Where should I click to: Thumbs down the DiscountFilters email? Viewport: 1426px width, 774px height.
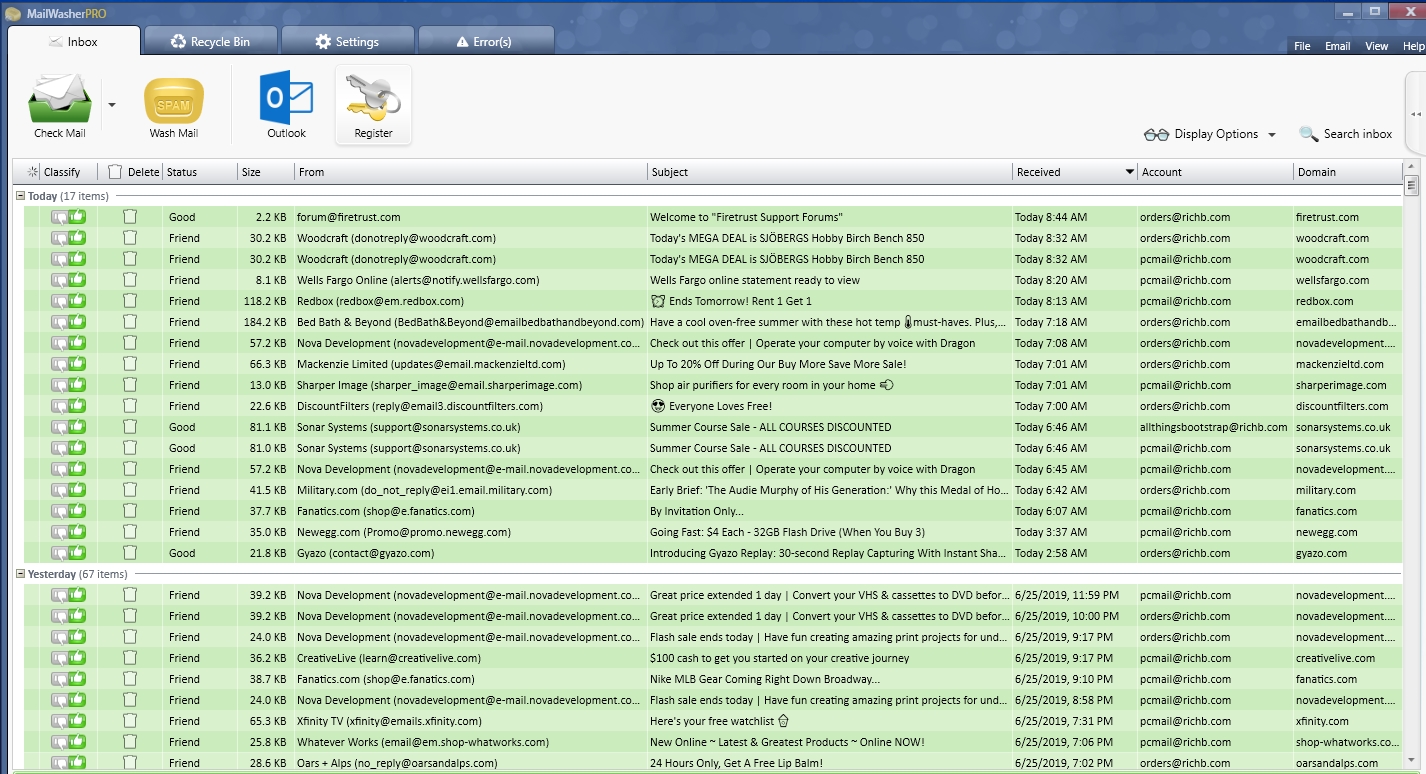(x=60, y=406)
